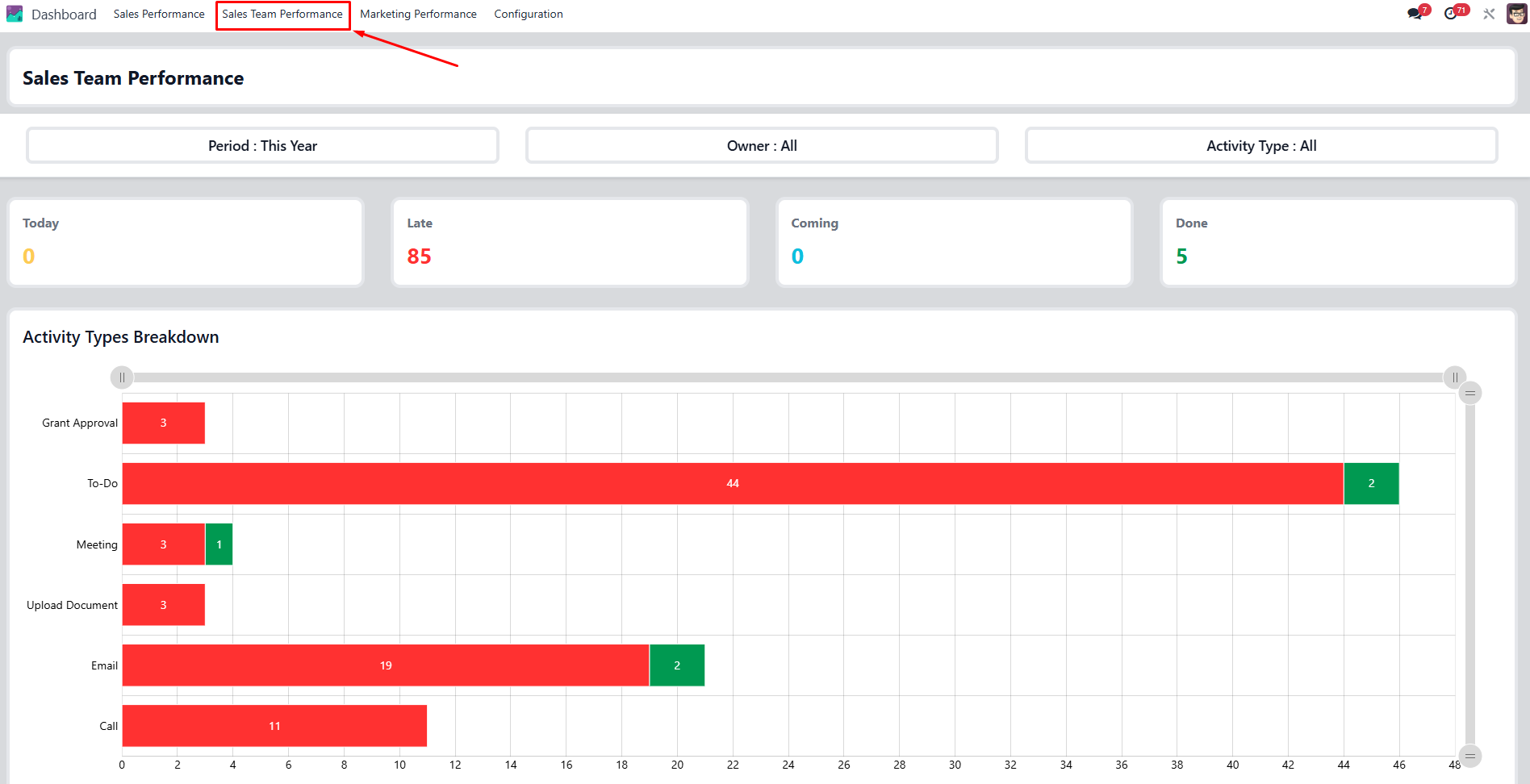Open the Marketing Performance menu
Screen dimensions: 1530x784
tap(418, 14)
